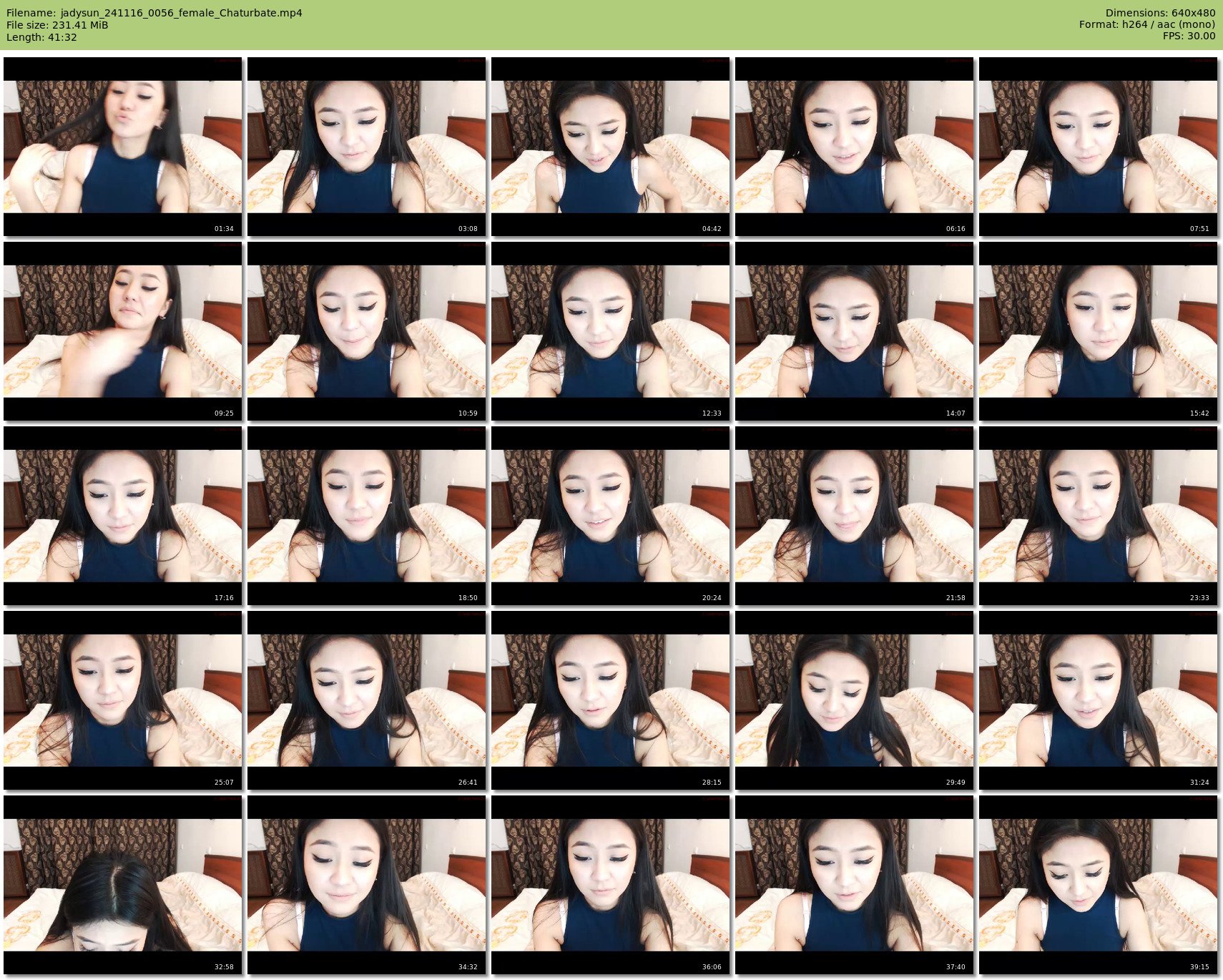Open the thumbnail frame stamped 15:42
Viewport: 1223px width, 980px height.
coord(1099,331)
